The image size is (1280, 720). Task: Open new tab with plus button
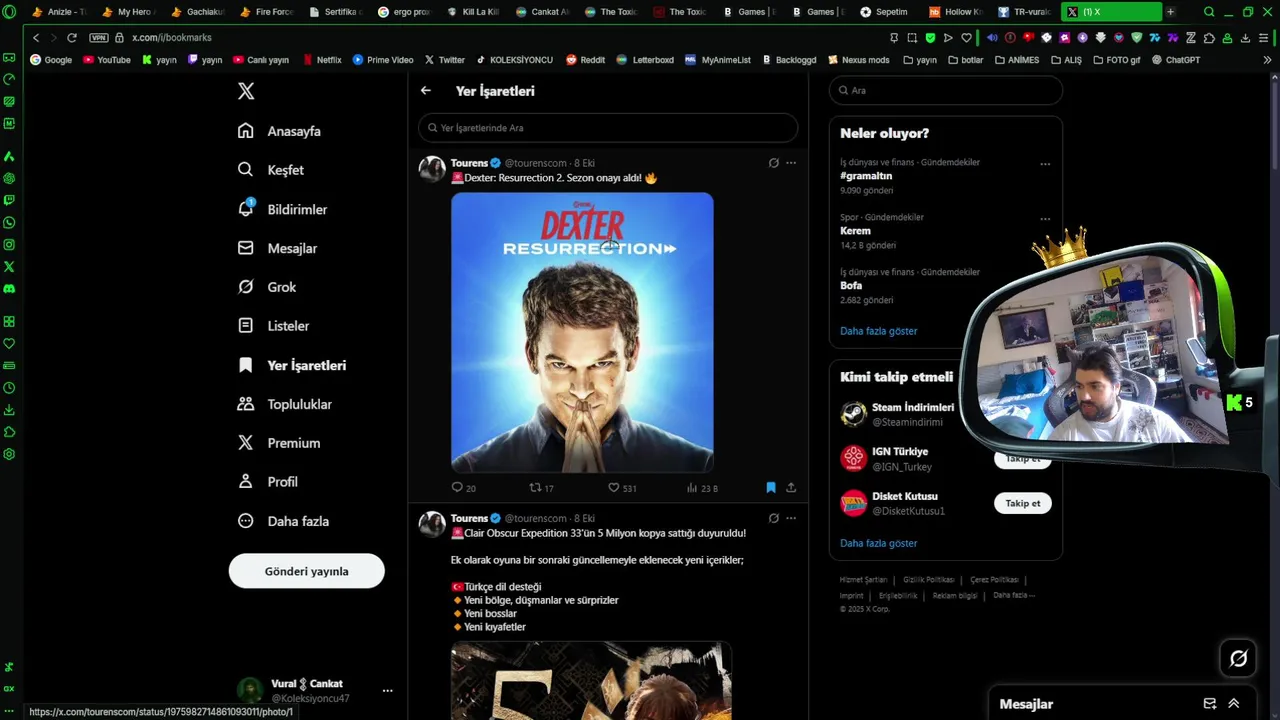pos(1170,12)
